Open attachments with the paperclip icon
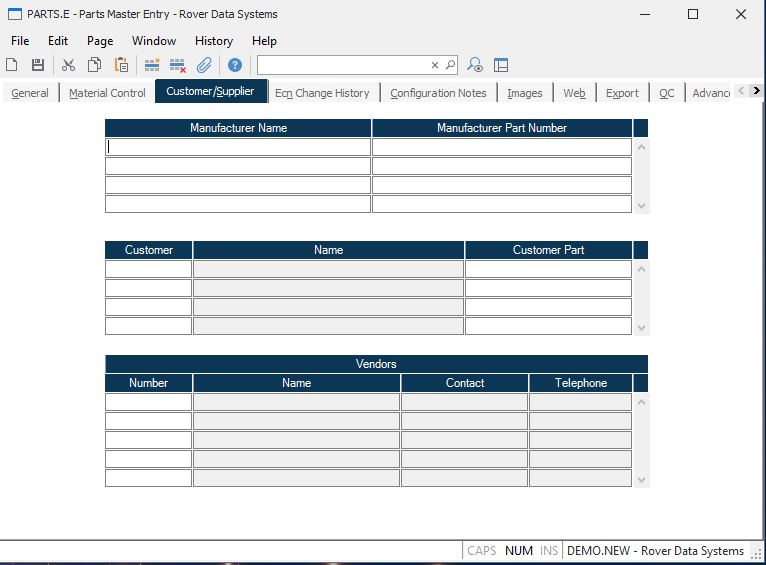 [x=204, y=65]
